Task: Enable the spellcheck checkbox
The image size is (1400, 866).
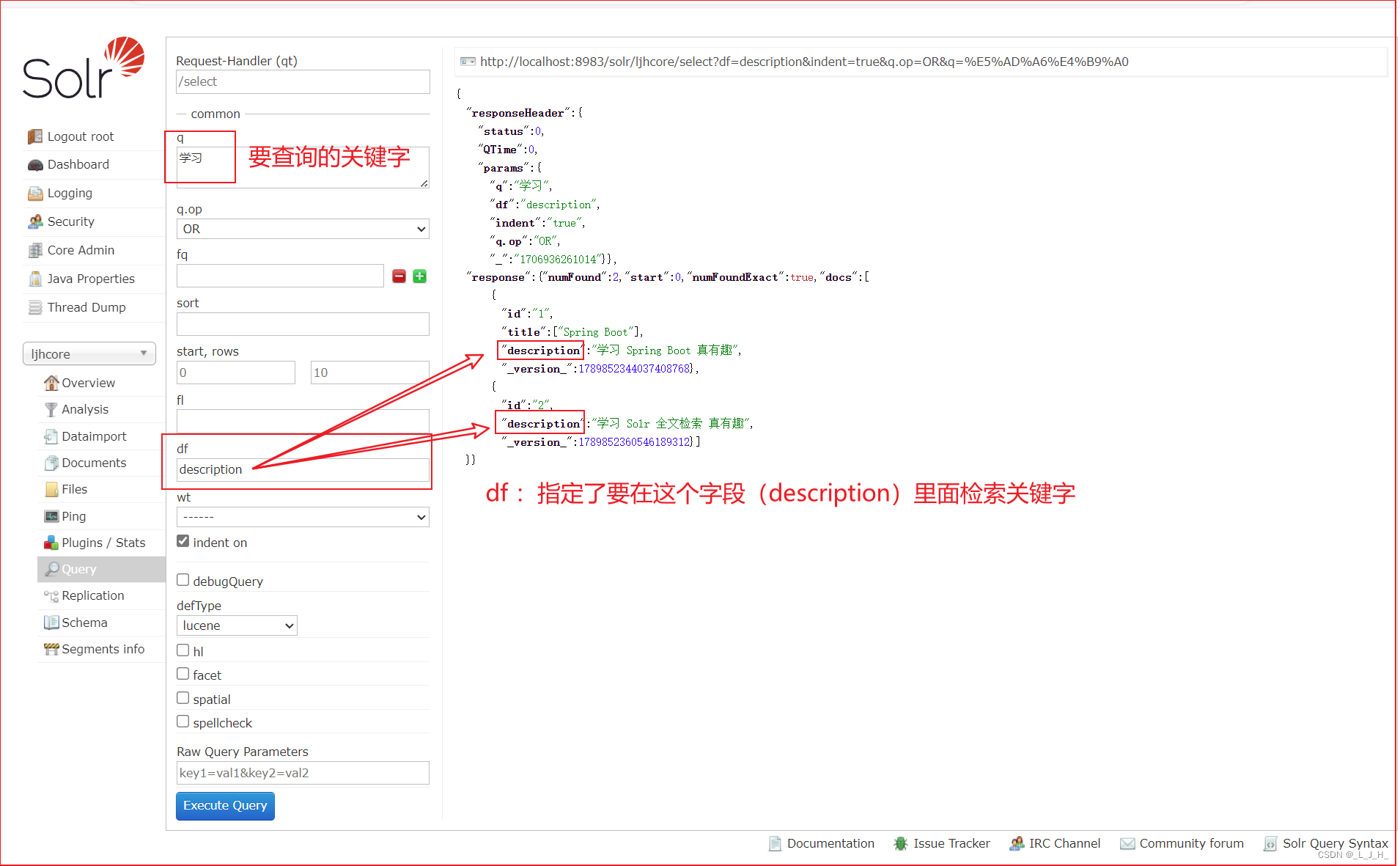Action: tap(183, 722)
